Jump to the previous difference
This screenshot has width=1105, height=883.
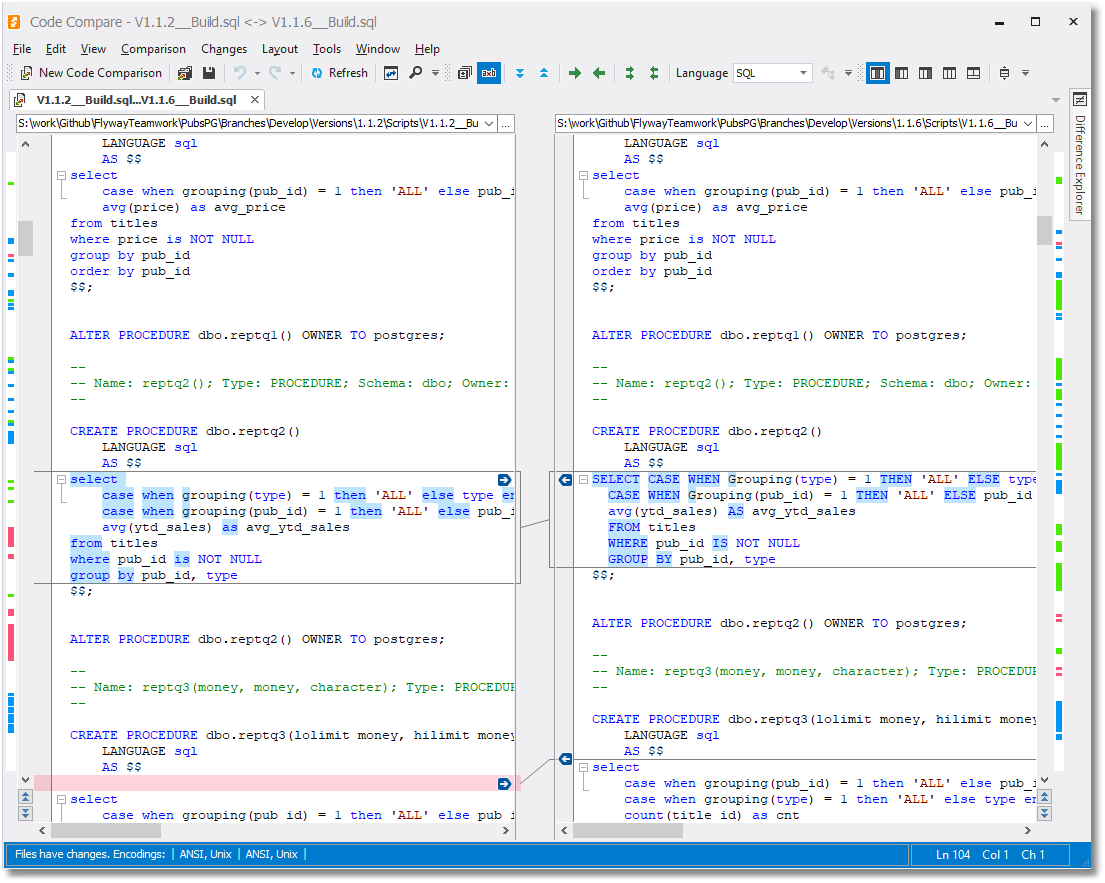pyautogui.click(x=543, y=72)
